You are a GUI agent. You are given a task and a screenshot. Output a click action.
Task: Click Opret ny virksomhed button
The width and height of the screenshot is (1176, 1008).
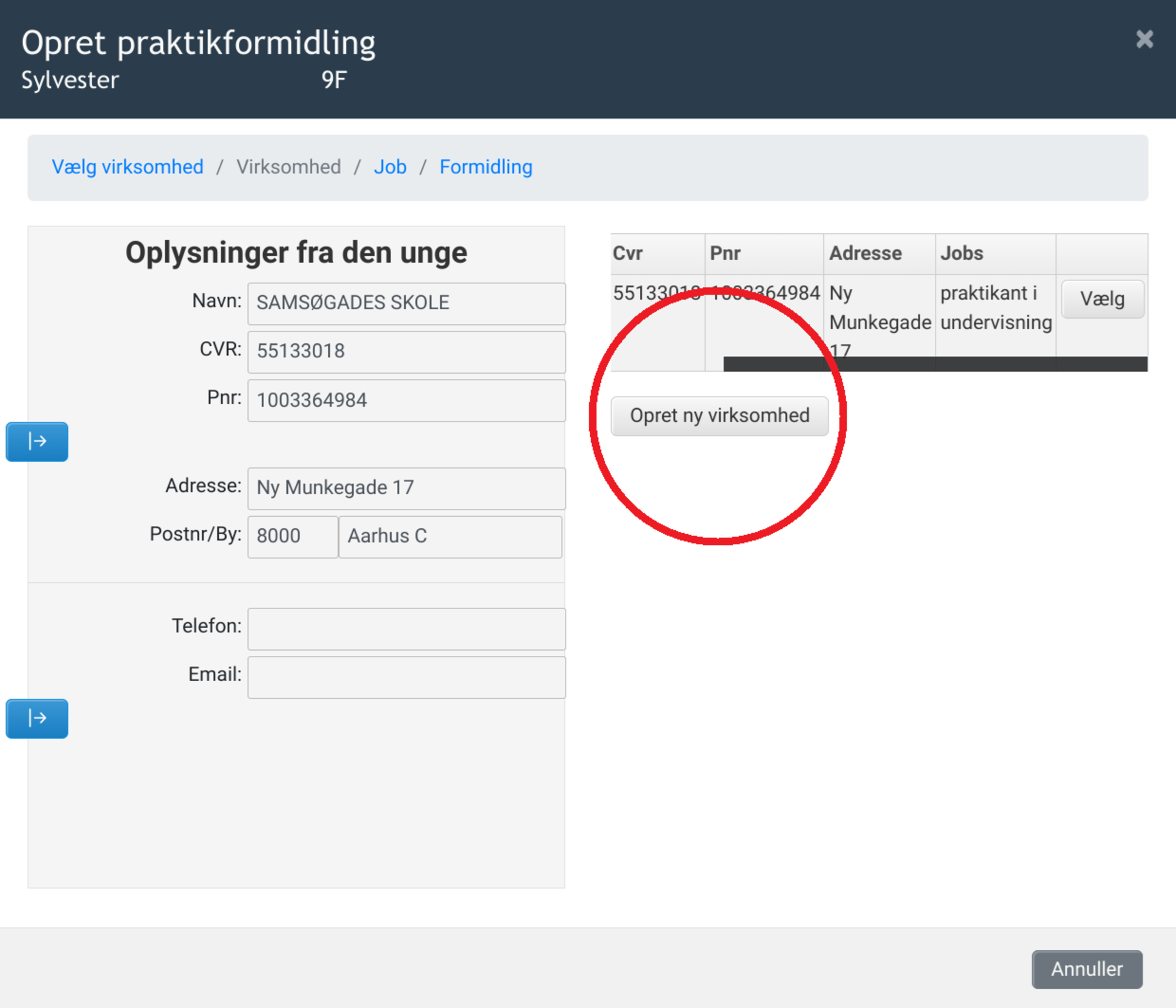pyautogui.click(x=719, y=416)
